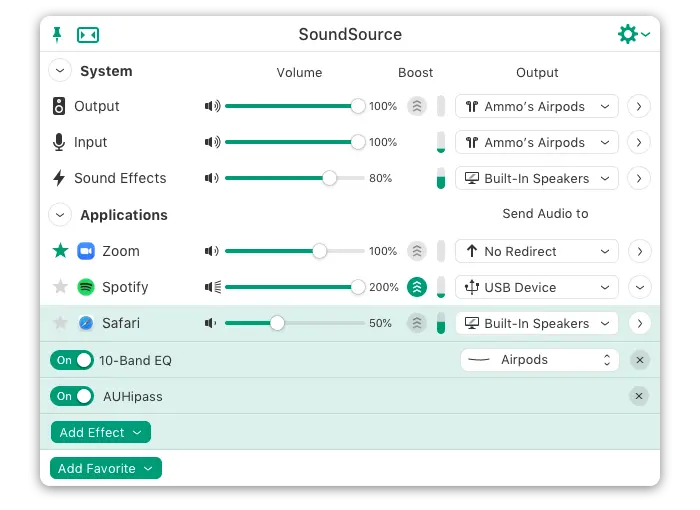Open Safari's Built-In Speakers dropdown
700x510 pixels.
pos(537,323)
